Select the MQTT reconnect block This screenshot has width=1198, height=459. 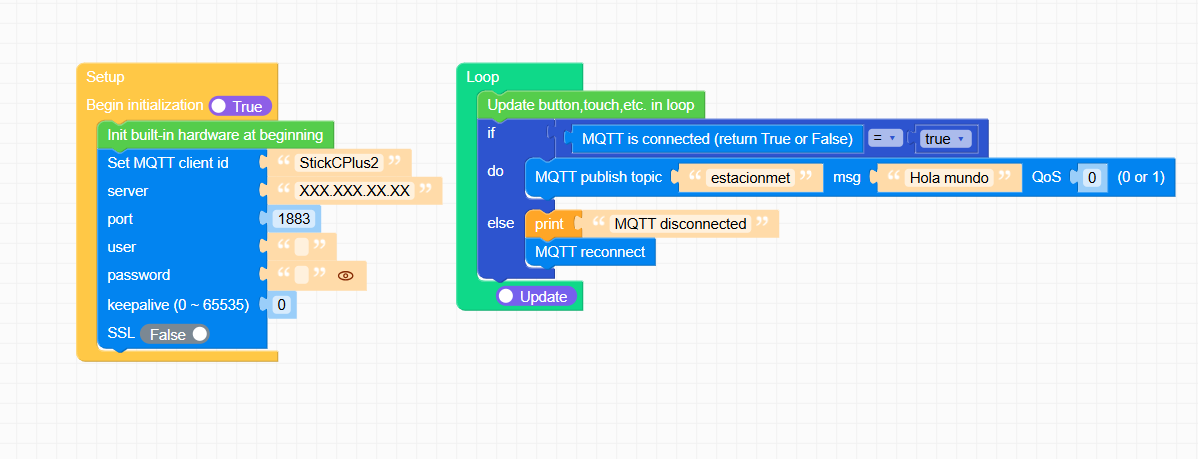[590, 252]
